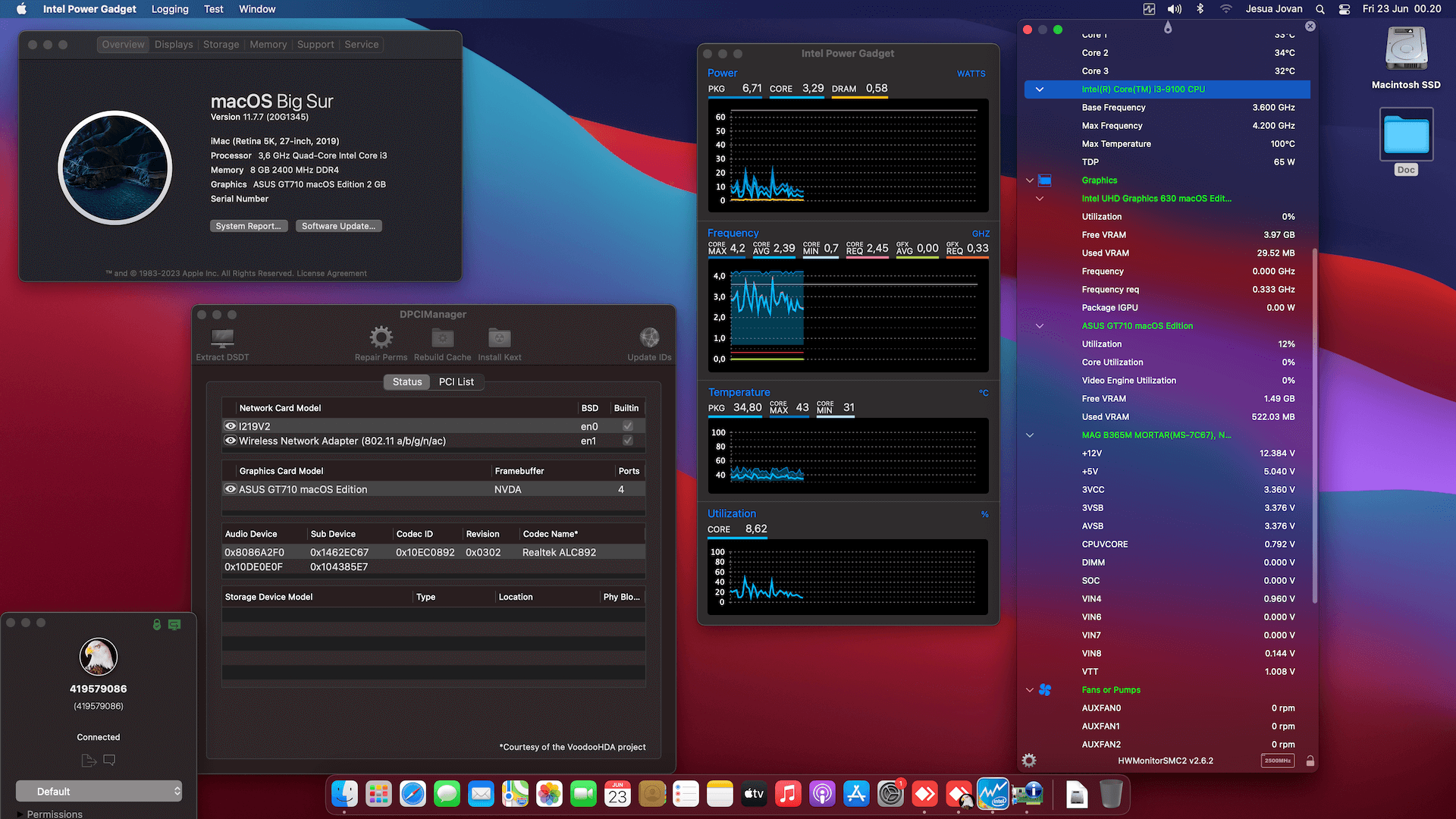1456x819 pixels.
Task: Collapse the Fans or Pumps group
Action: pyautogui.click(x=1030, y=690)
